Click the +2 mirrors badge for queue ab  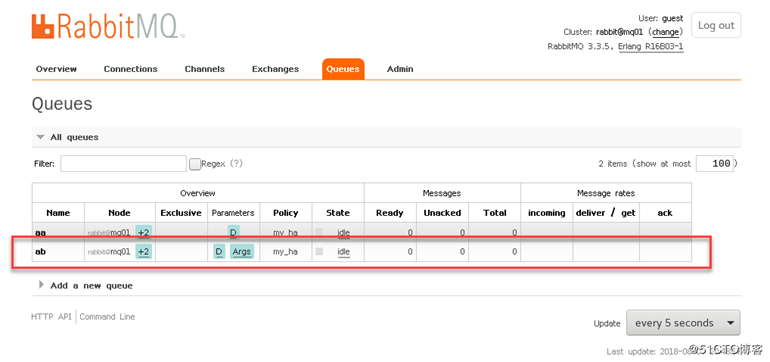pyautogui.click(x=143, y=252)
